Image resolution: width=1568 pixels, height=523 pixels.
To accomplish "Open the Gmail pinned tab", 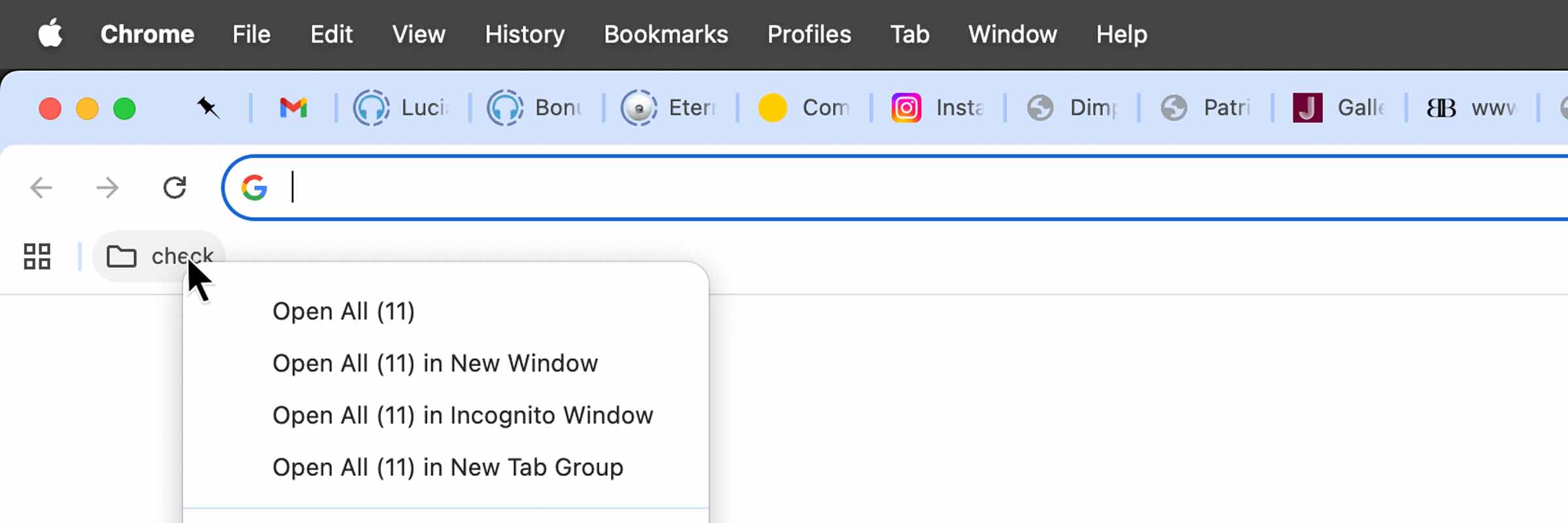I will [293, 108].
